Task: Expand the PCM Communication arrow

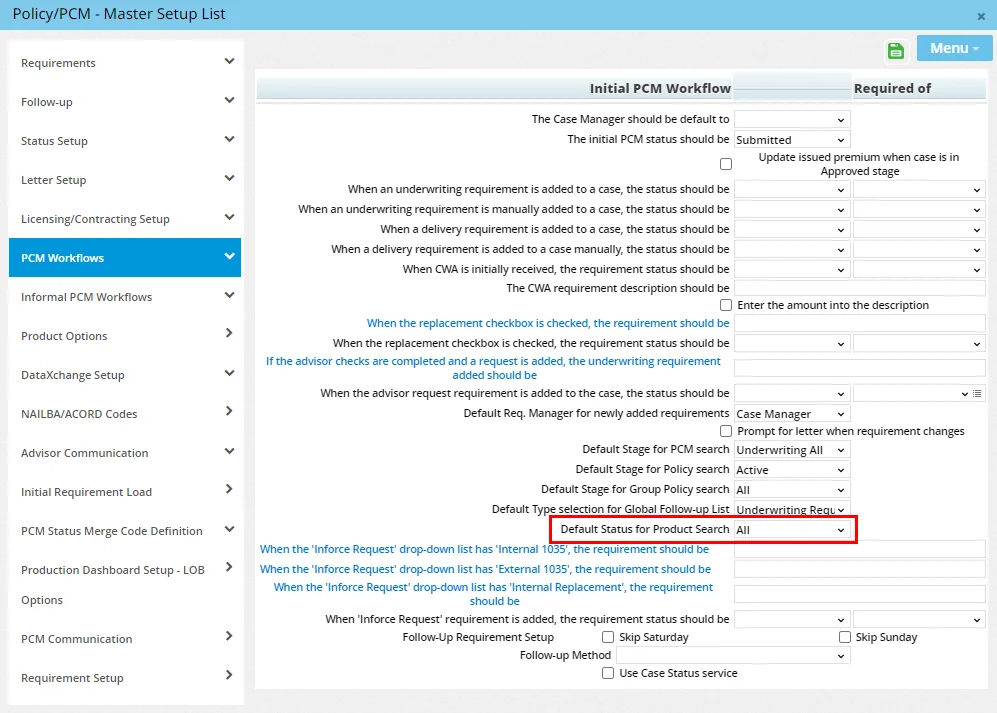Action: click(x=229, y=637)
